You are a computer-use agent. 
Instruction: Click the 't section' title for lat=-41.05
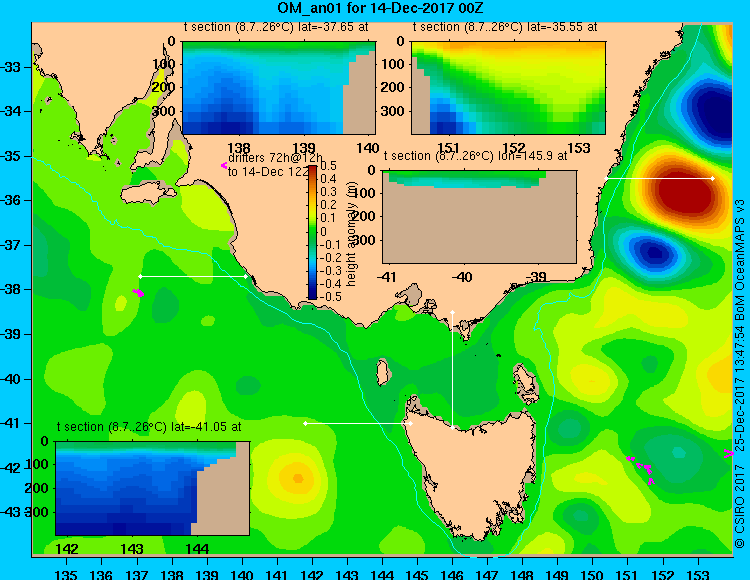point(149,427)
